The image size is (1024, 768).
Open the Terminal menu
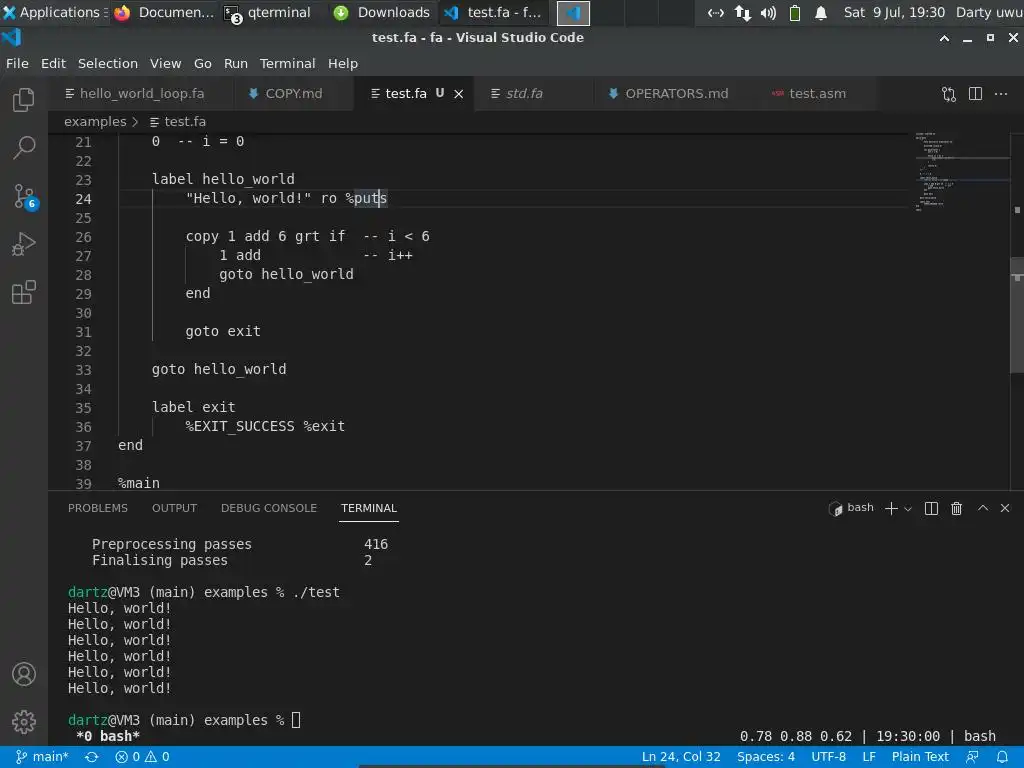pos(287,63)
